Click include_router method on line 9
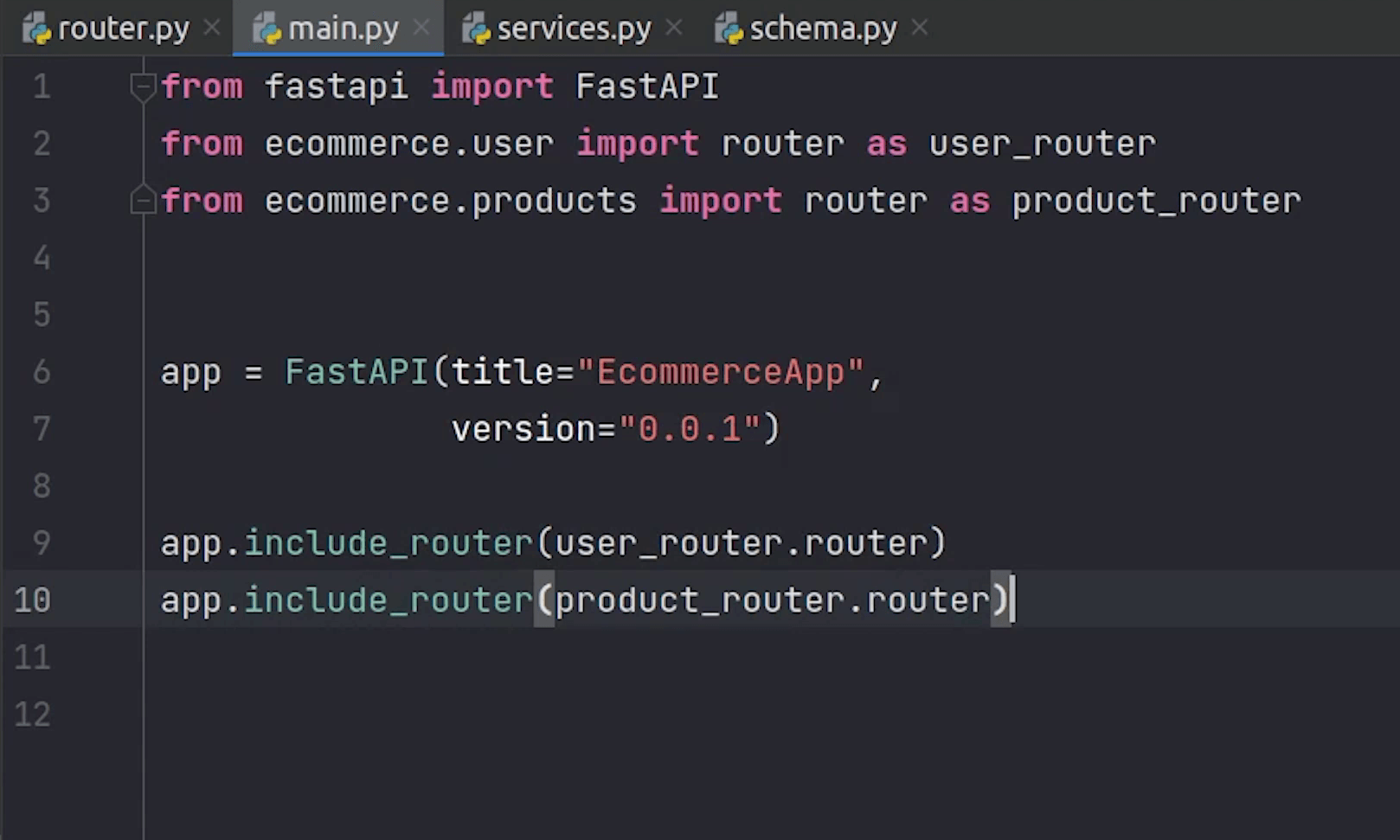The height and width of the screenshot is (840, 1400). [x=388, y=543]
